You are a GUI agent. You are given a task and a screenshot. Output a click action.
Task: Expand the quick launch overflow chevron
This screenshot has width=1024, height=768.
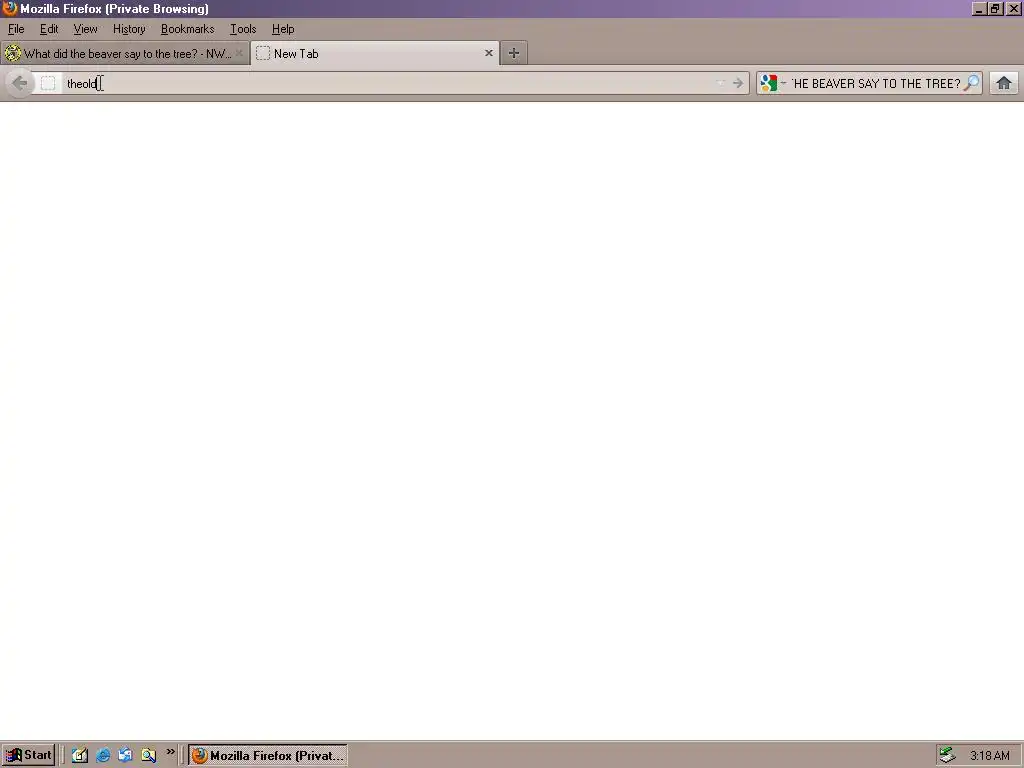[170, 752]
